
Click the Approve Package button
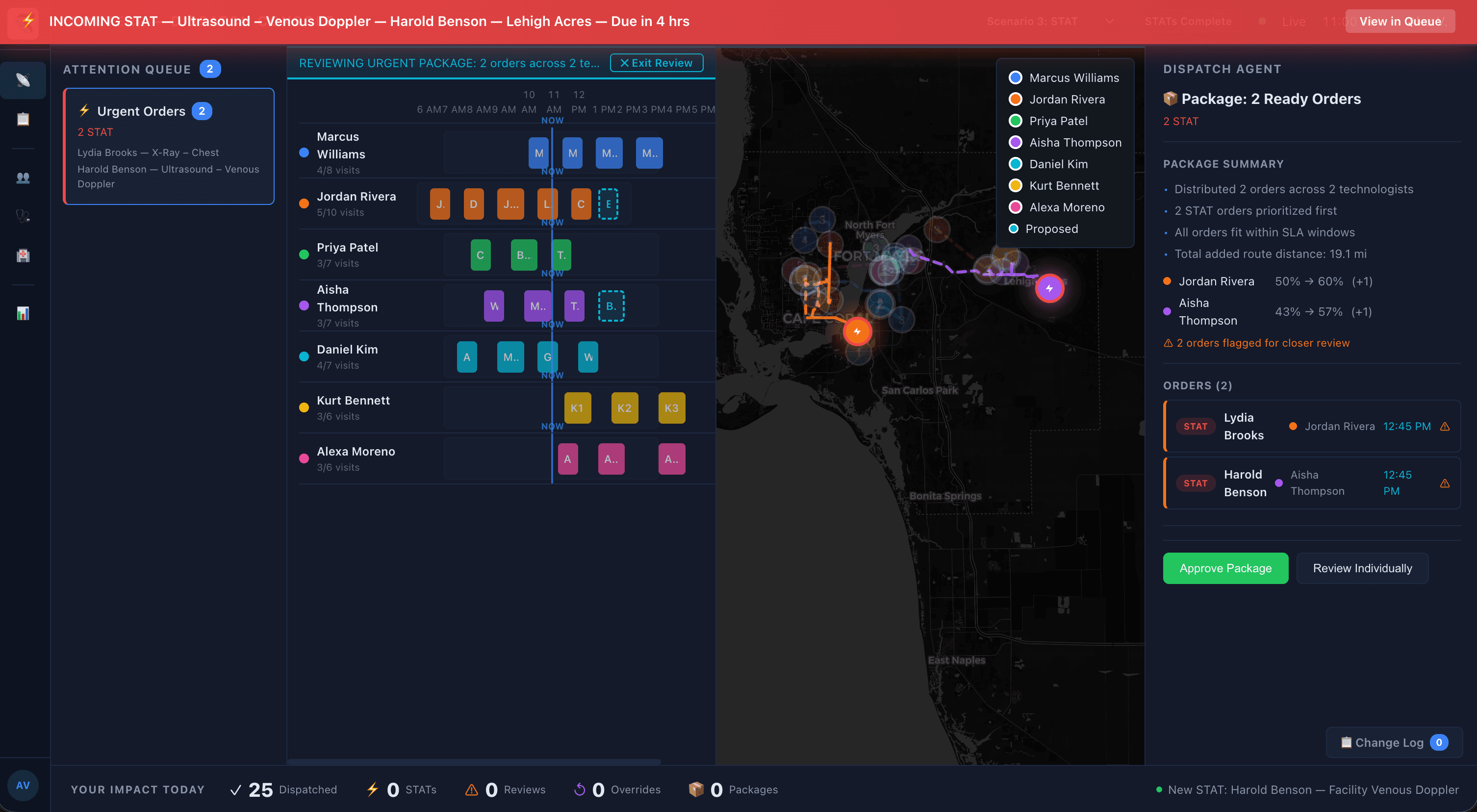tap(1225, 568)
